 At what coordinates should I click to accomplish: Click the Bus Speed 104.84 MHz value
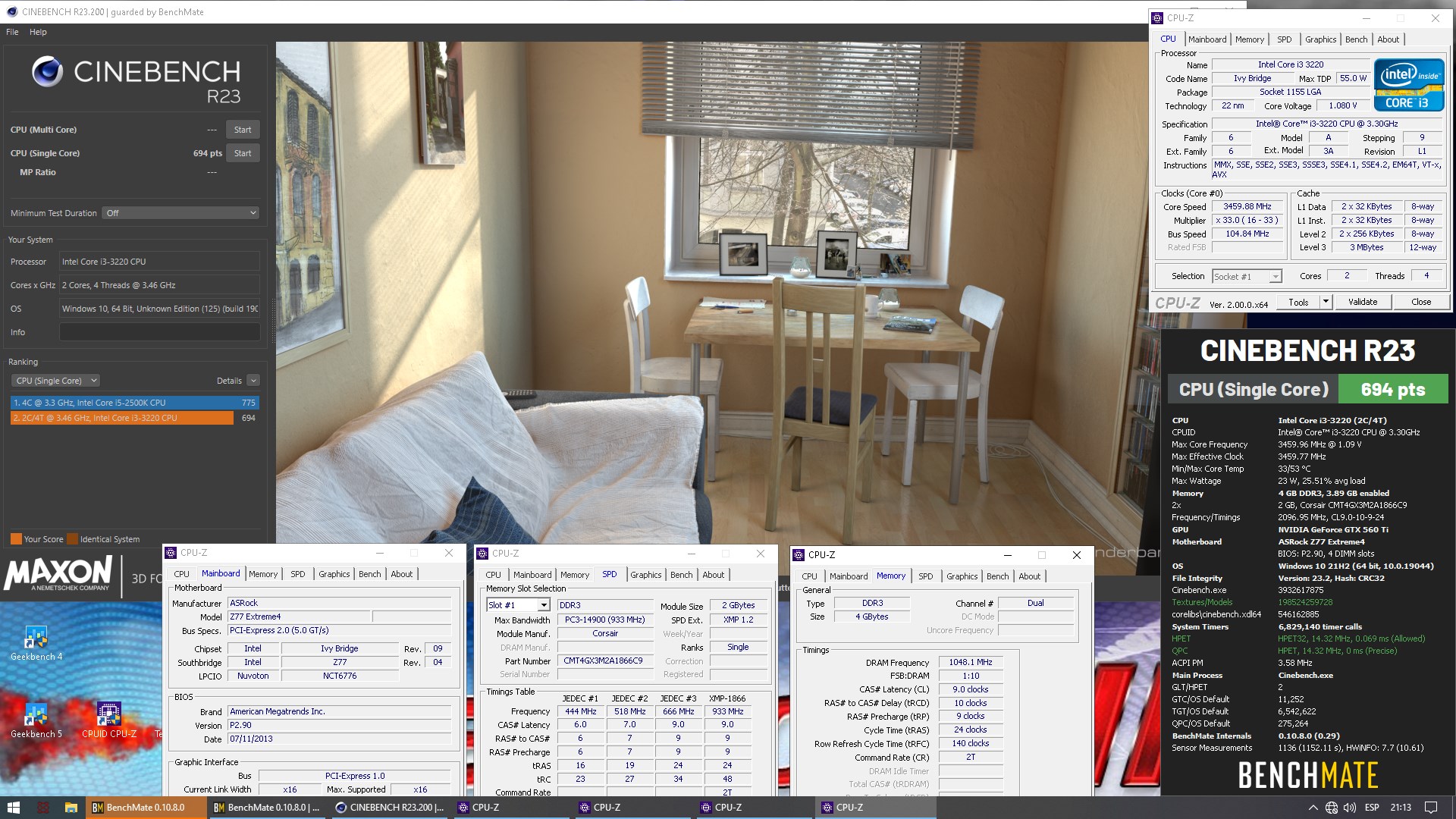(x=1247, y=234)
